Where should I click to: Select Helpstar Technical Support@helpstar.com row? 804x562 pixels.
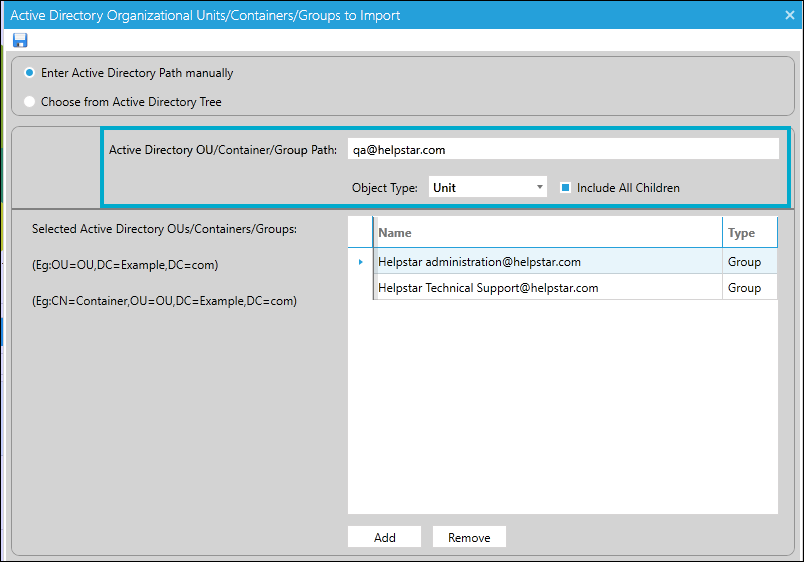(x=488, y=288)
